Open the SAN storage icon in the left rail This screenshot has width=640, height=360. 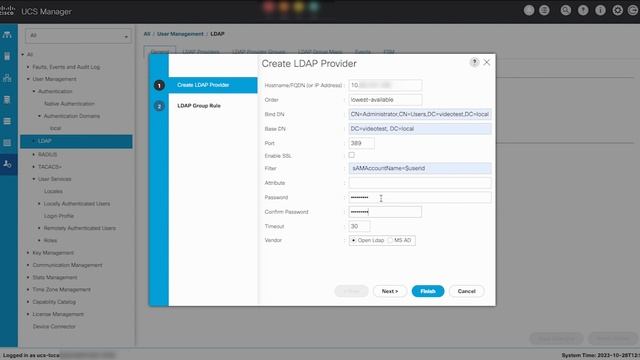click(7, 100)
